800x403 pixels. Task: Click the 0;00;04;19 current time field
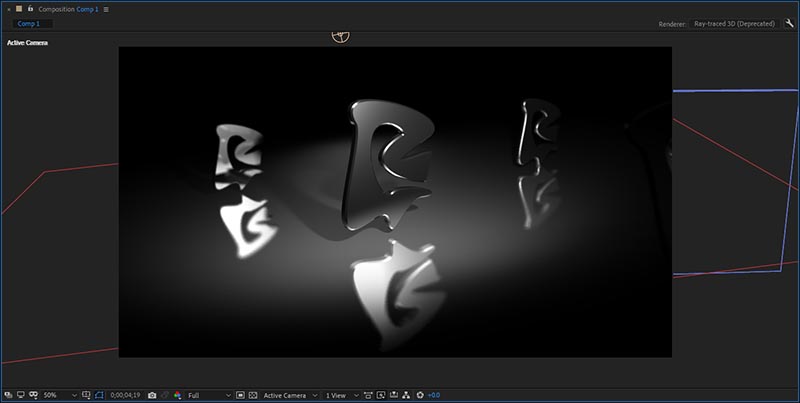point(125,395)
